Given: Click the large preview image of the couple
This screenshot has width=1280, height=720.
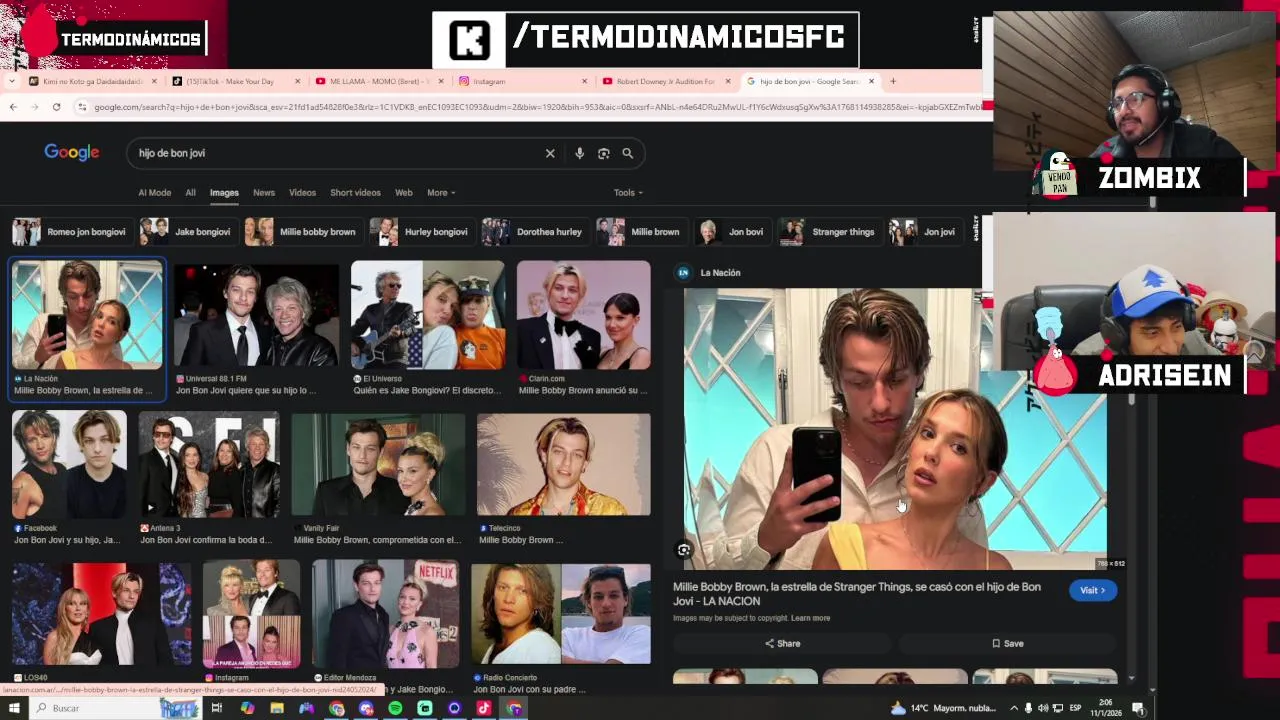Looking at the screenshot, I should [895, 430].
